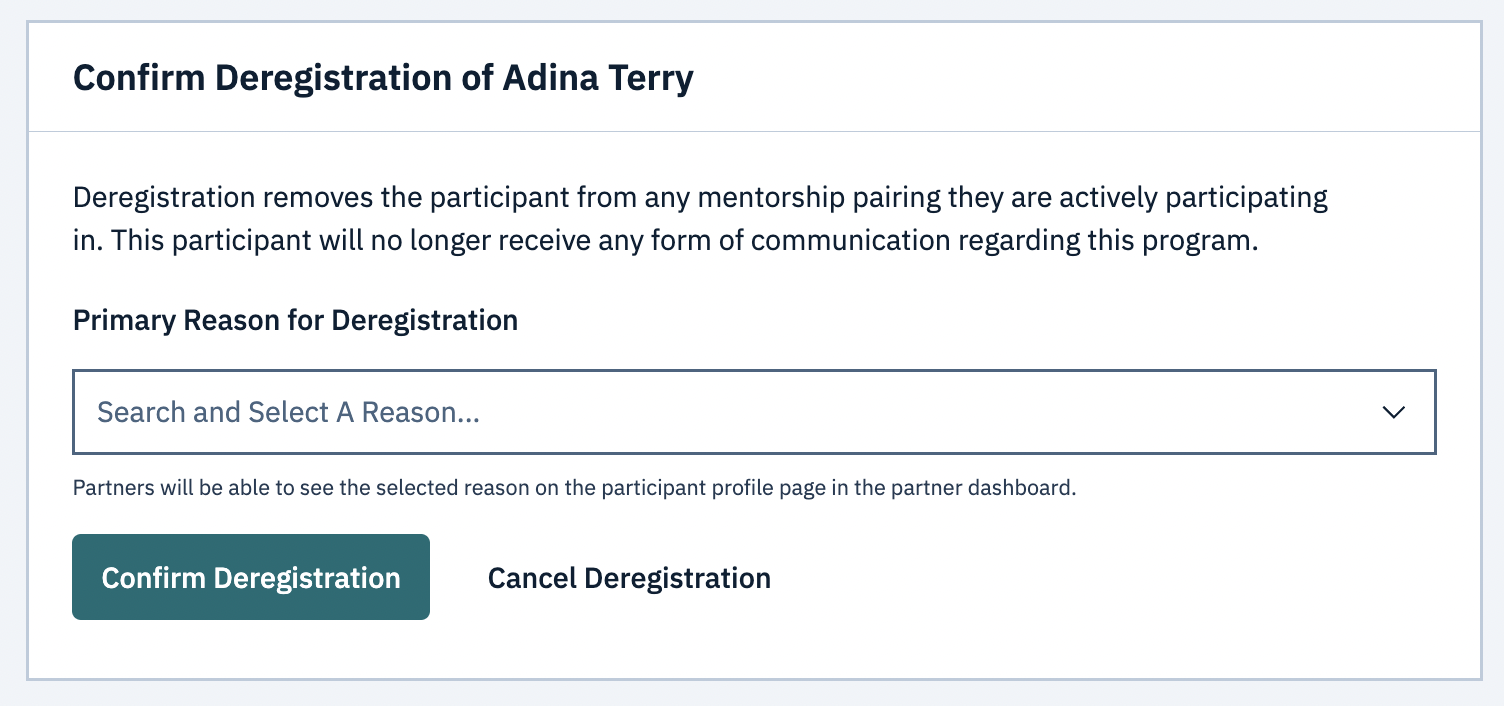The width and height of the screenshot is (1504, 706).
Task: Click the downward arrow icon in the dropdown
Action: [1396, 412]
